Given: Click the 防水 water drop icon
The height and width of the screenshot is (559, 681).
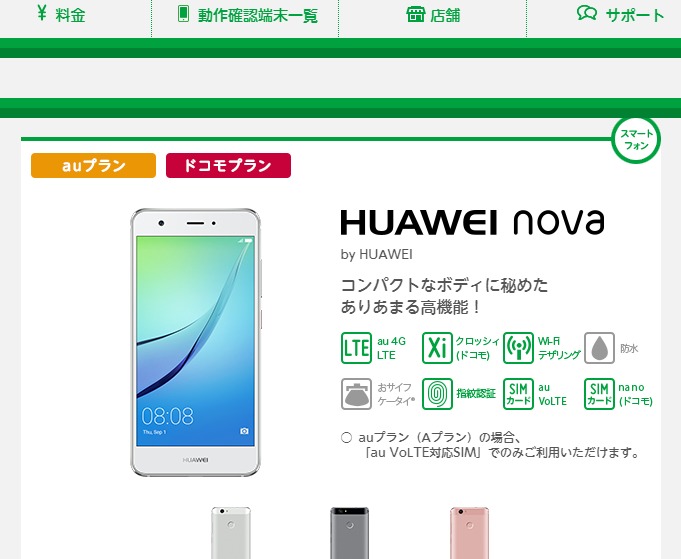Looking at the screenshot, I should tap(599, 348).
